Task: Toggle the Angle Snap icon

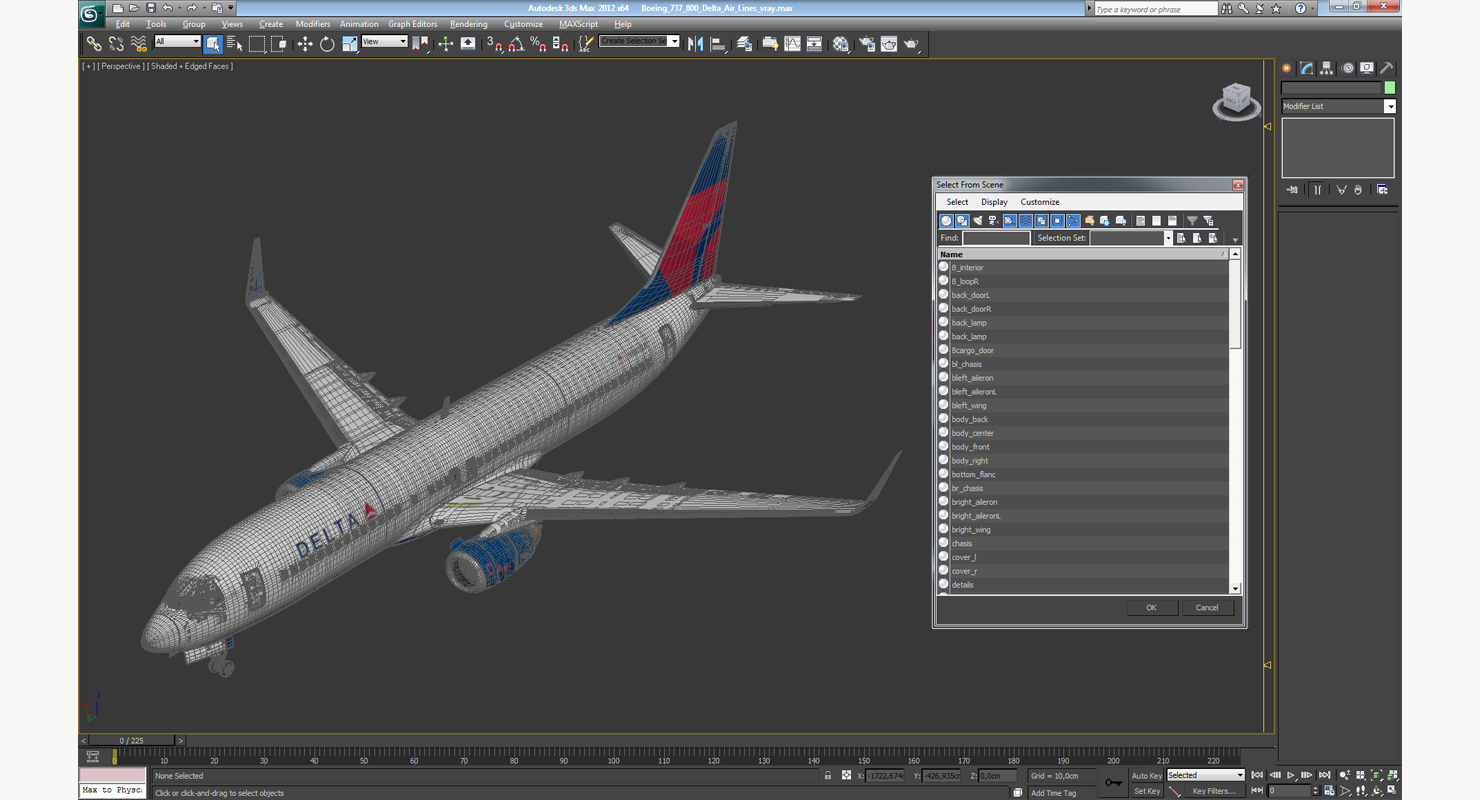Action: pyautogui.click(x=516, y=43)
